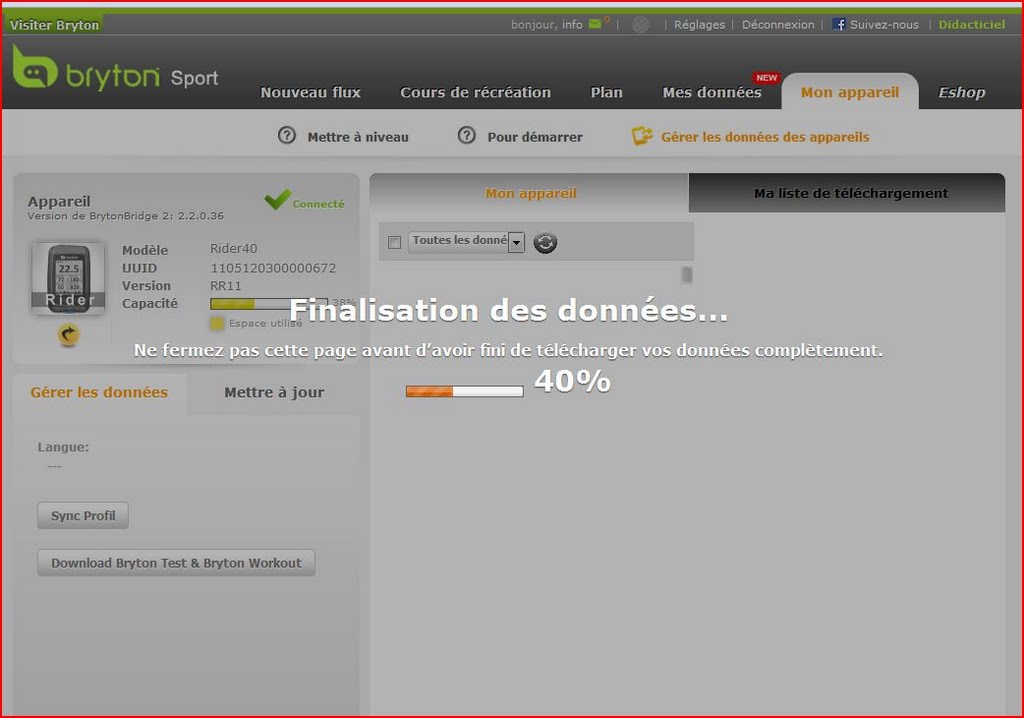Click the RR11 version value
This screenshot has height=718, width=1024.
(x=225, y=286)
